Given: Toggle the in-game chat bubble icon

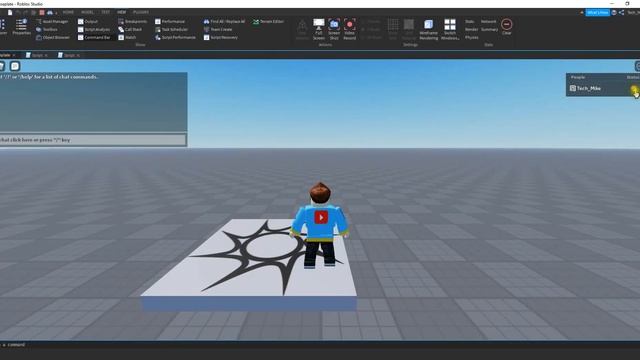Looking at the screenshot, I should [15, 66].
